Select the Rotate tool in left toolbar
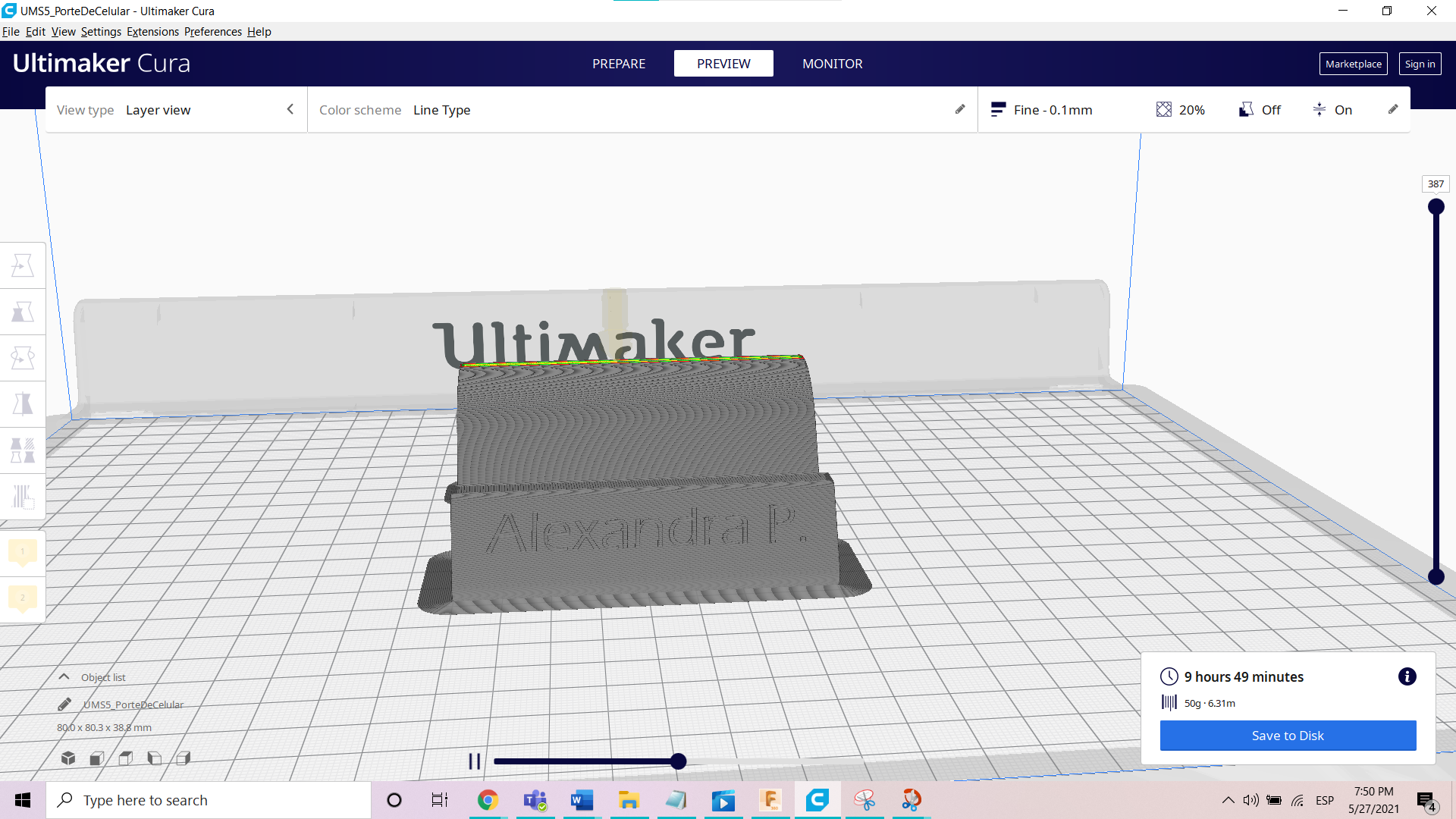1456x819 pixels. tap(23, 358)
